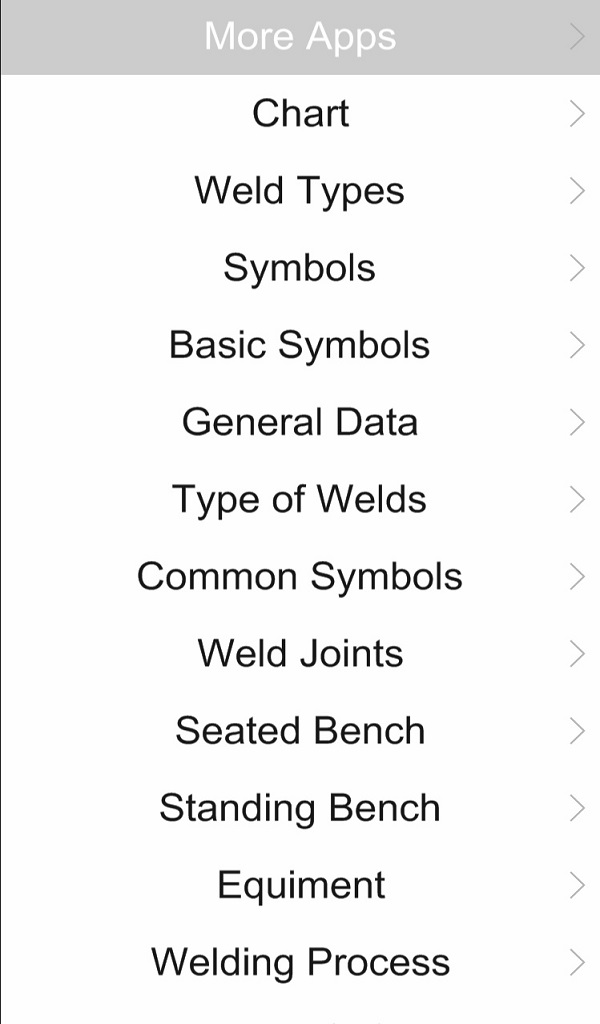Viewport: 600px width, 1024px height.
Task: Tap the More Apps header
Action: click(300, 36)
